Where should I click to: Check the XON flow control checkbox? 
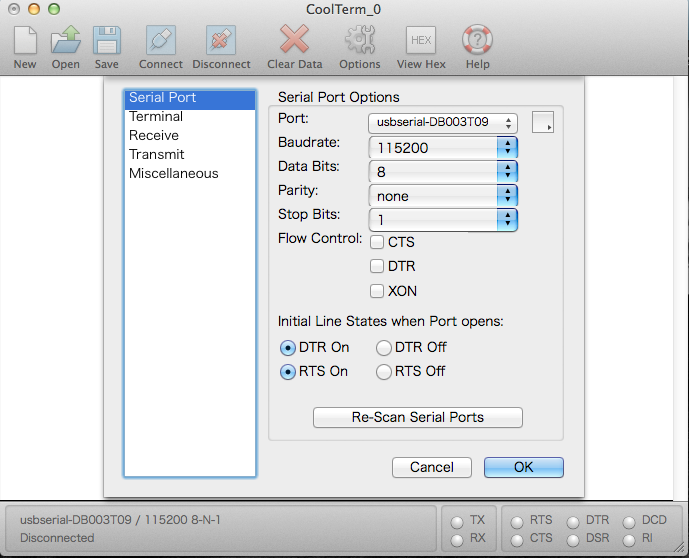[377, 292]
